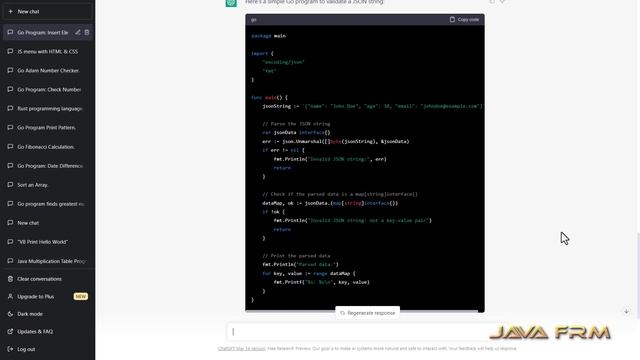
Task: Click the scroll-to-bottom arrow button
Action: click(626, 312)
